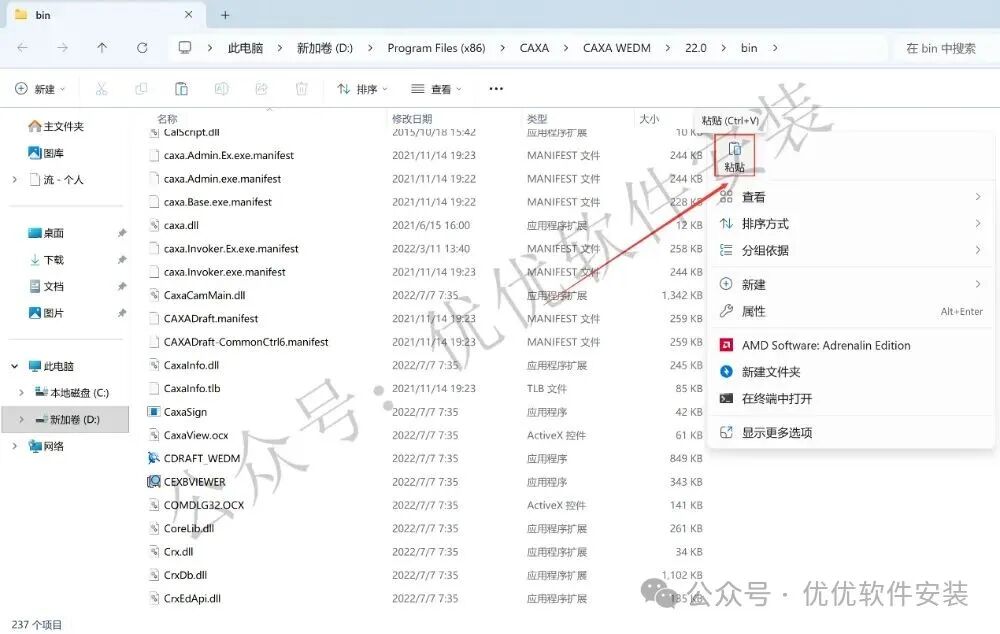
Task: Sort by the 名称 column header
Action: [167, 119]
